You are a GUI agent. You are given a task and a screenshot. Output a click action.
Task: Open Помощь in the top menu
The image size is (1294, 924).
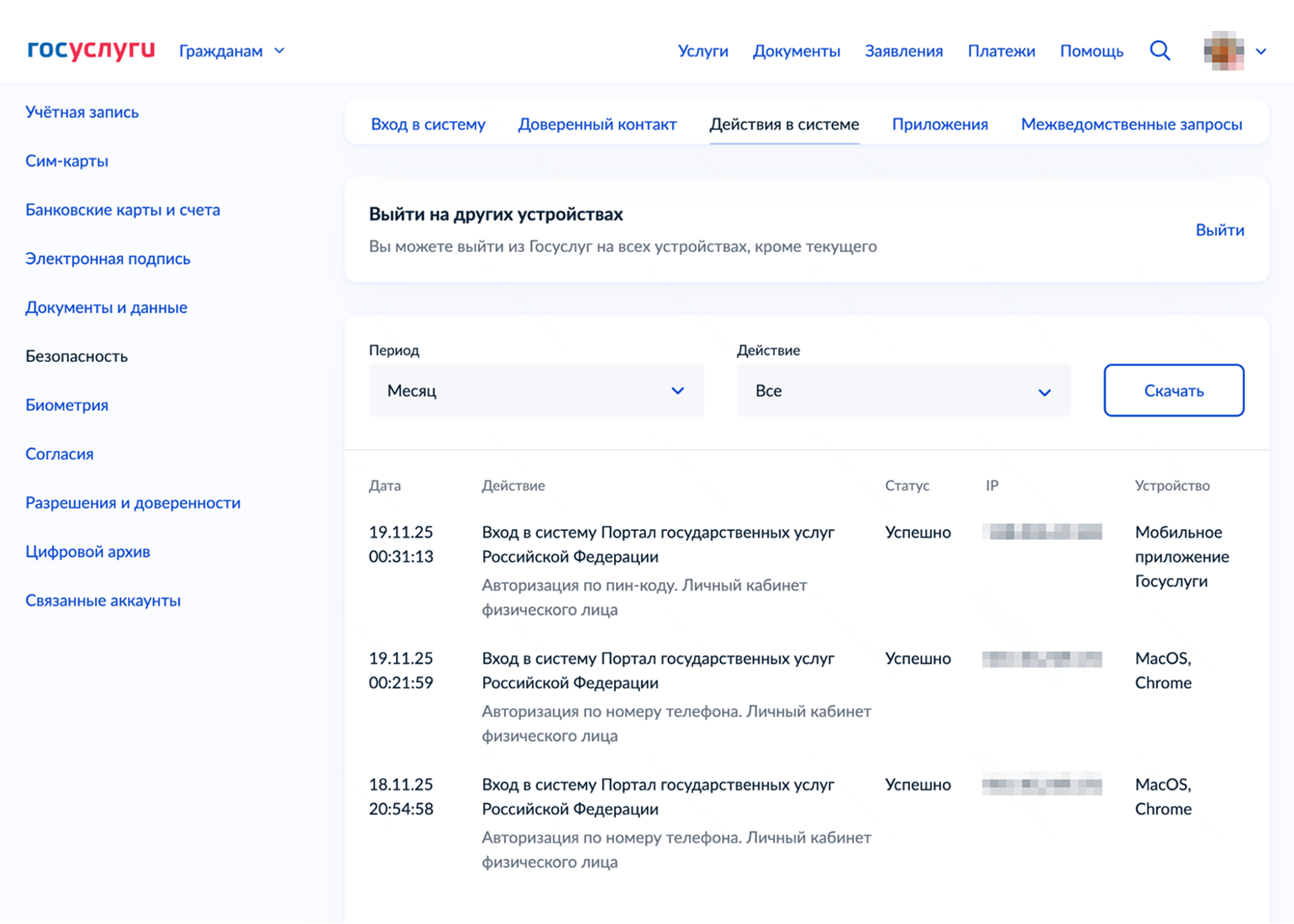[1091, 51]
